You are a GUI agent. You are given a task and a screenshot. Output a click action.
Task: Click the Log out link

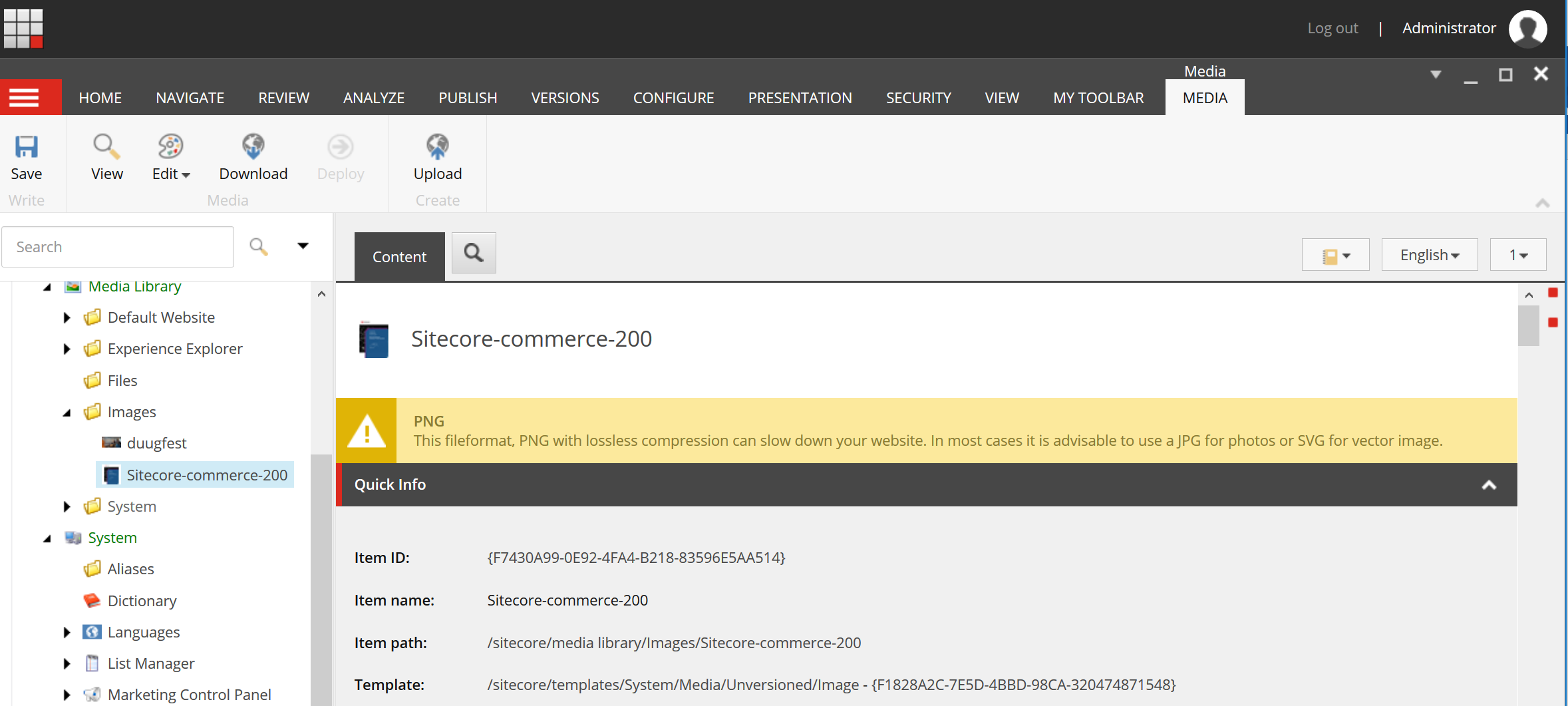point(1333,28)
